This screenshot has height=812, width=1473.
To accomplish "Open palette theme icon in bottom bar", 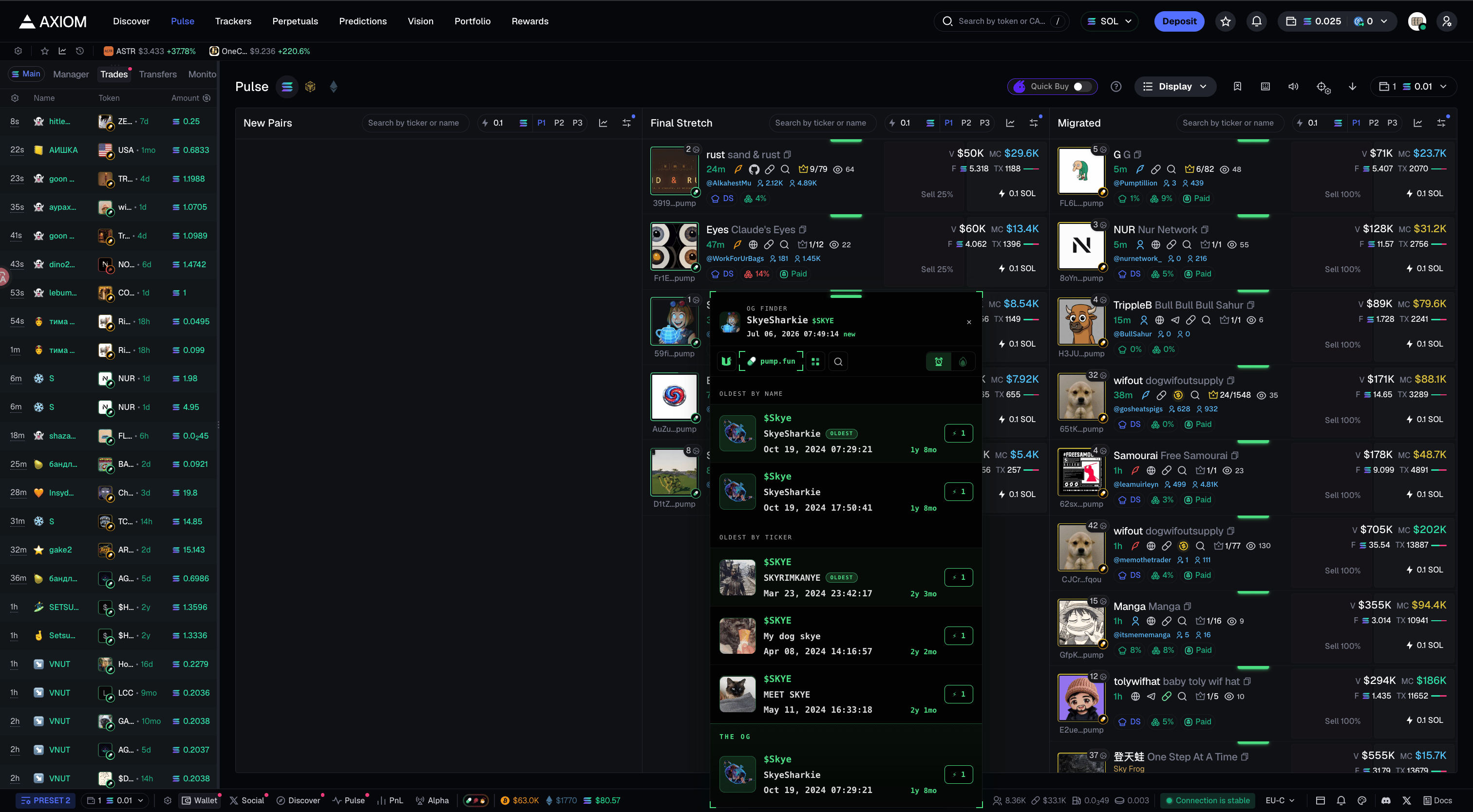I will [1362, 801].
